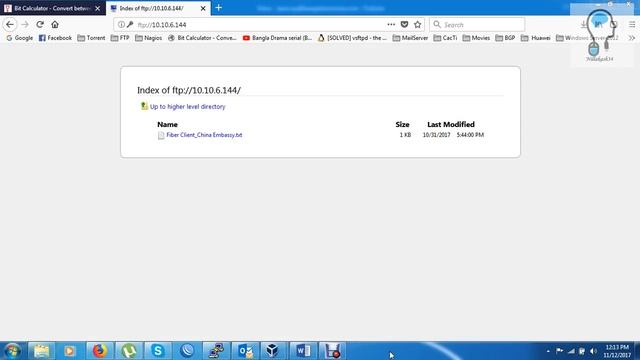Close the Bit Calculator tab

[x=98, y=8]
